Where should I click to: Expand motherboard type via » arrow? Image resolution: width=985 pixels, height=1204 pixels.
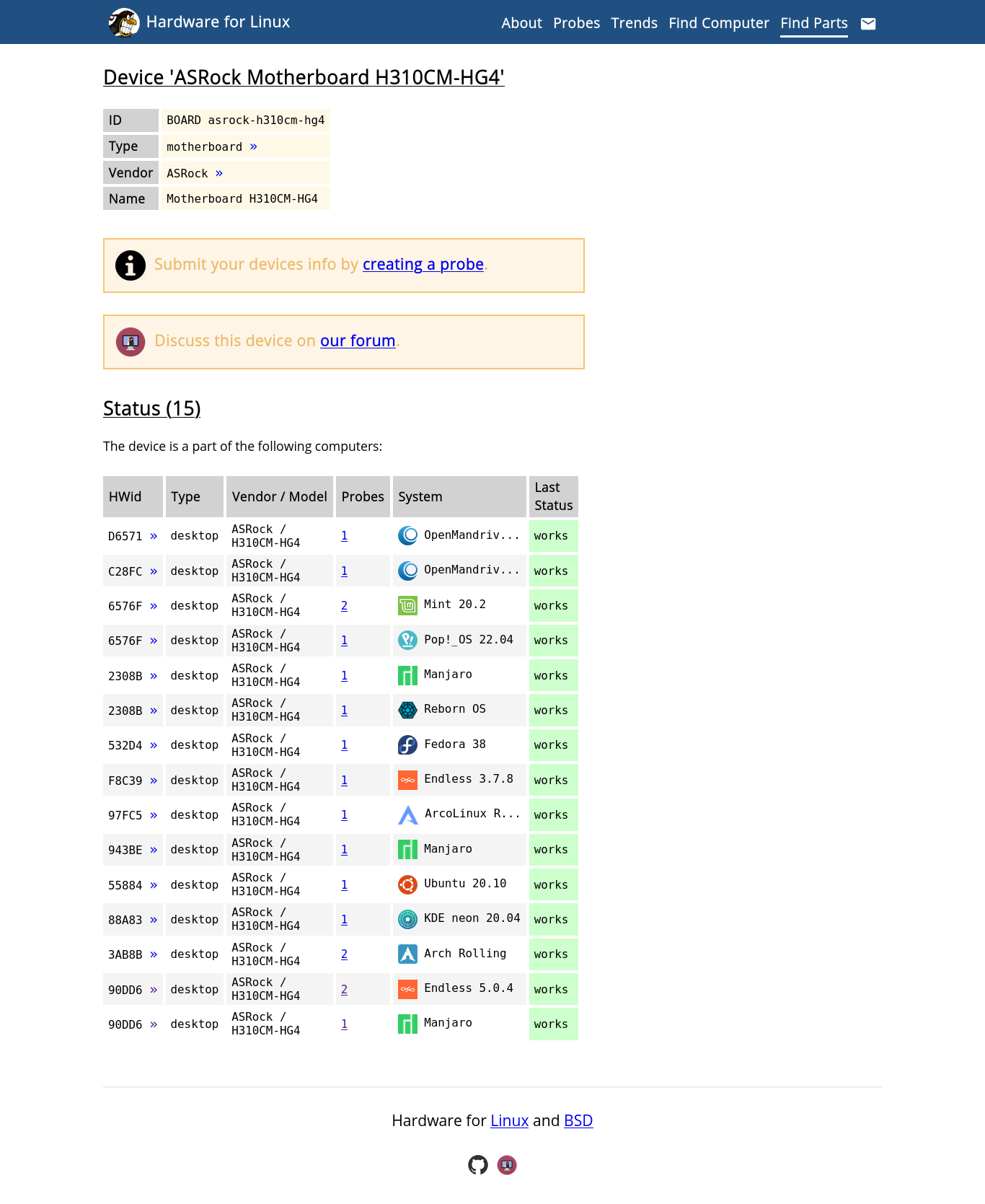[253, 146]
